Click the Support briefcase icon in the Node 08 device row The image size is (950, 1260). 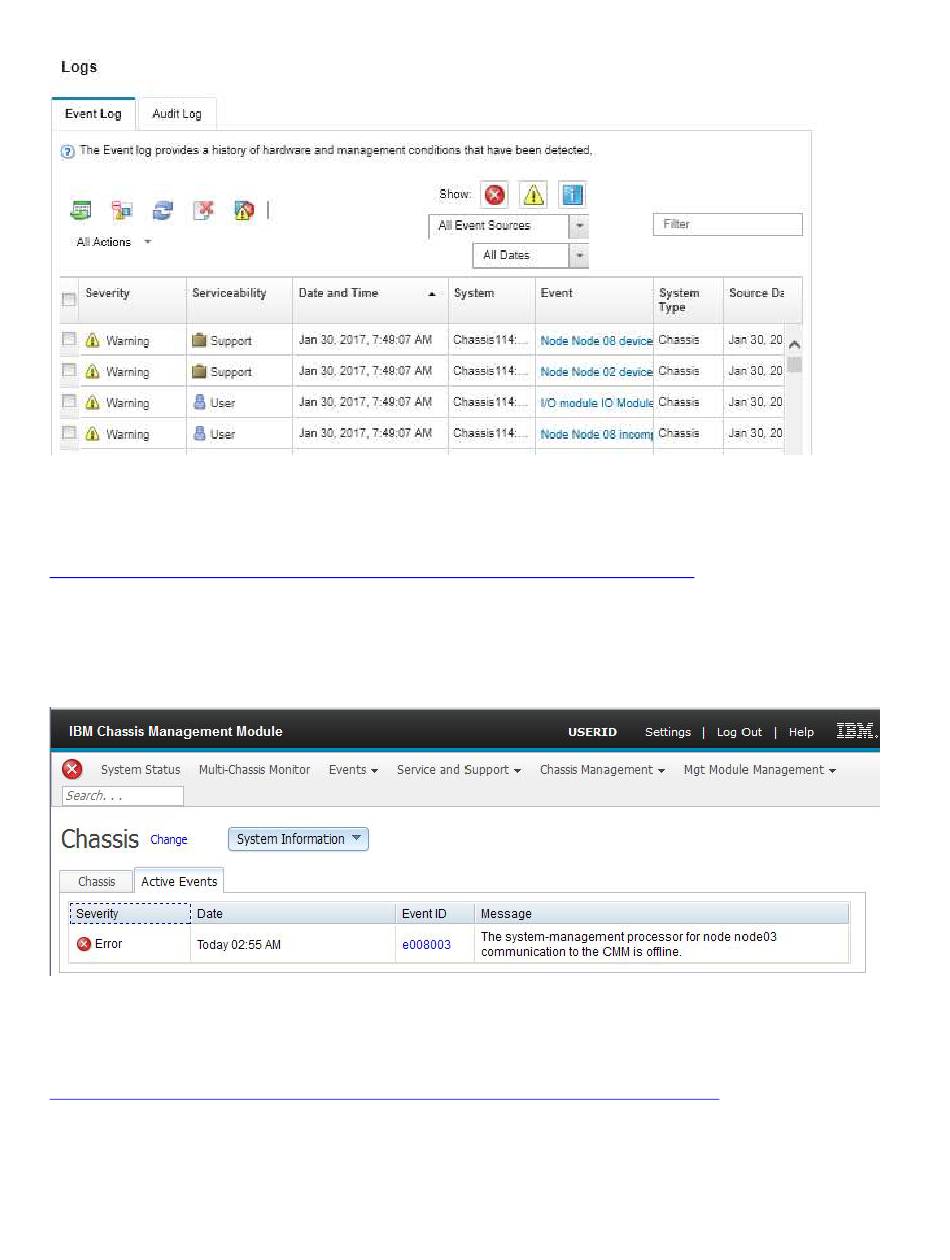coord(199,340)
